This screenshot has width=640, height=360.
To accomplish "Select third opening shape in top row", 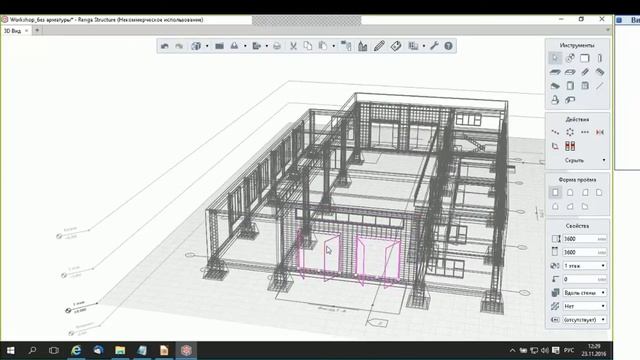I will 585,193.
